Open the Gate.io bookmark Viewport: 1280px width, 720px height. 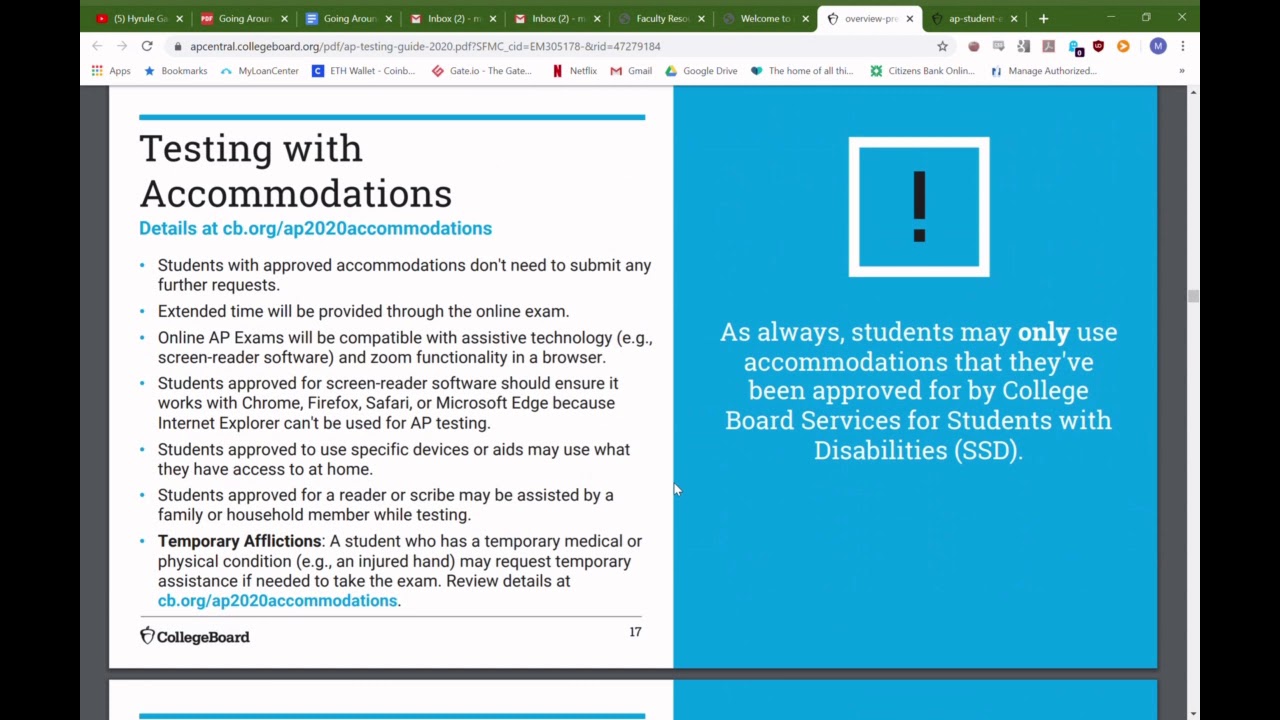[x=482, y=71]
